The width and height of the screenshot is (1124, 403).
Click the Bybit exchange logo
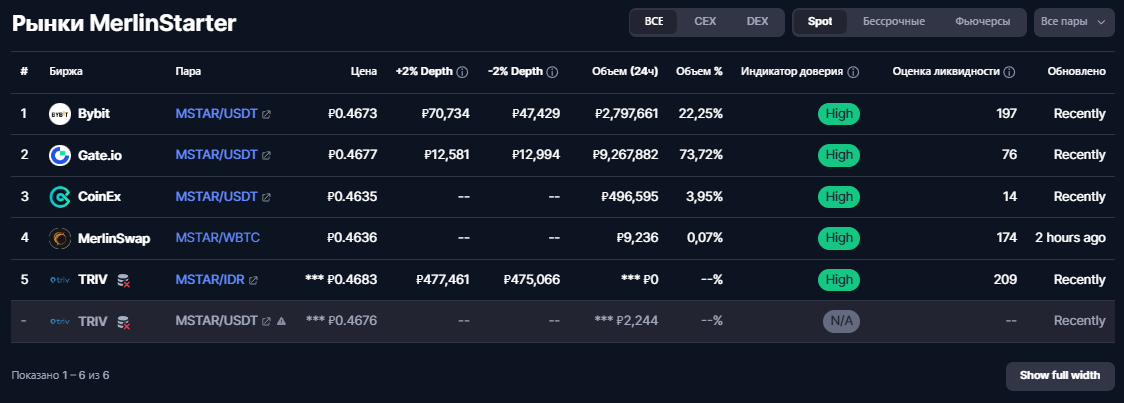pos(59,113)
